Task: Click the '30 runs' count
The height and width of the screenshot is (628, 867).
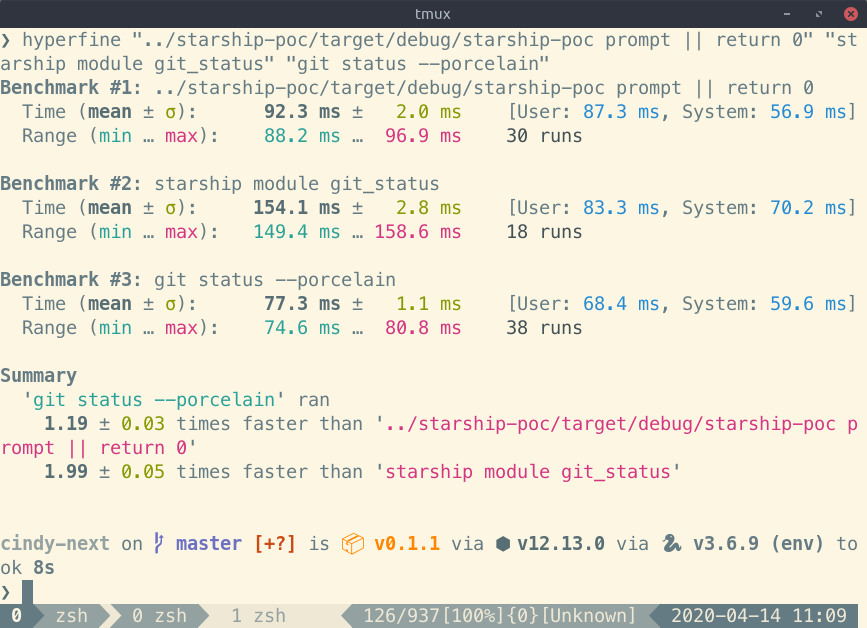Action: click(x=544, y=136)
